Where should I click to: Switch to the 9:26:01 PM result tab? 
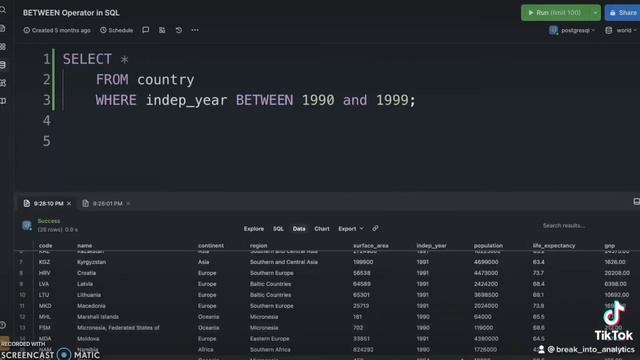(103, 203)
